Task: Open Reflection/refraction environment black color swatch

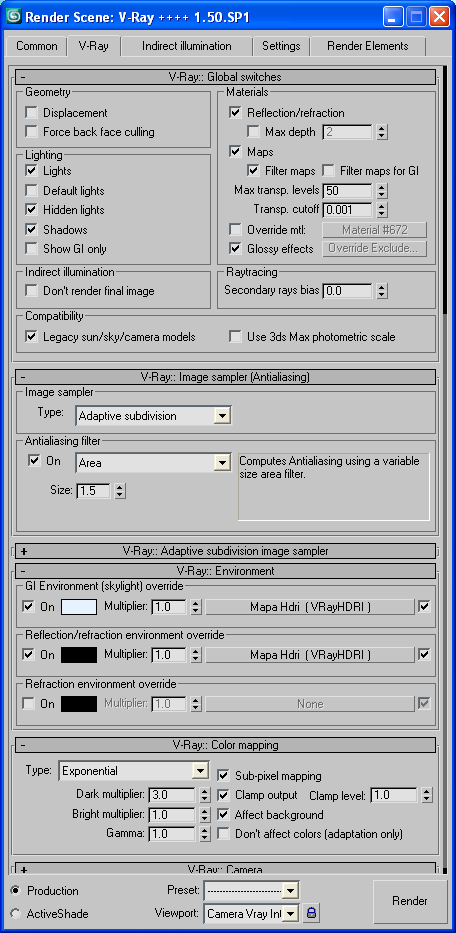Action: (x=79, y=655)
